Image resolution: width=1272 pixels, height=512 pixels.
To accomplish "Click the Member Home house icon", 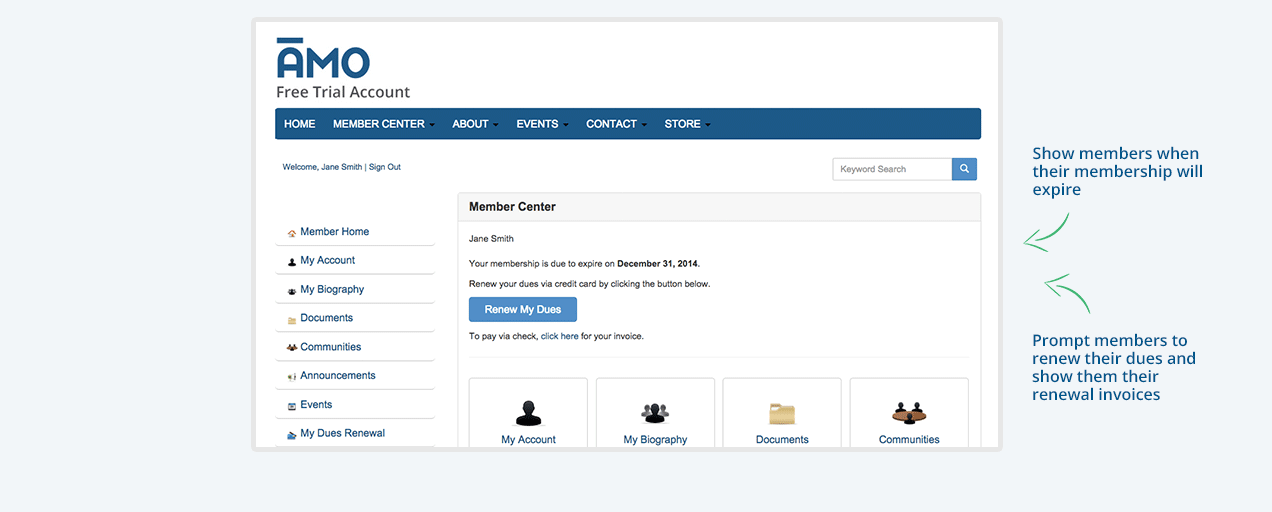I will (292, 233).
